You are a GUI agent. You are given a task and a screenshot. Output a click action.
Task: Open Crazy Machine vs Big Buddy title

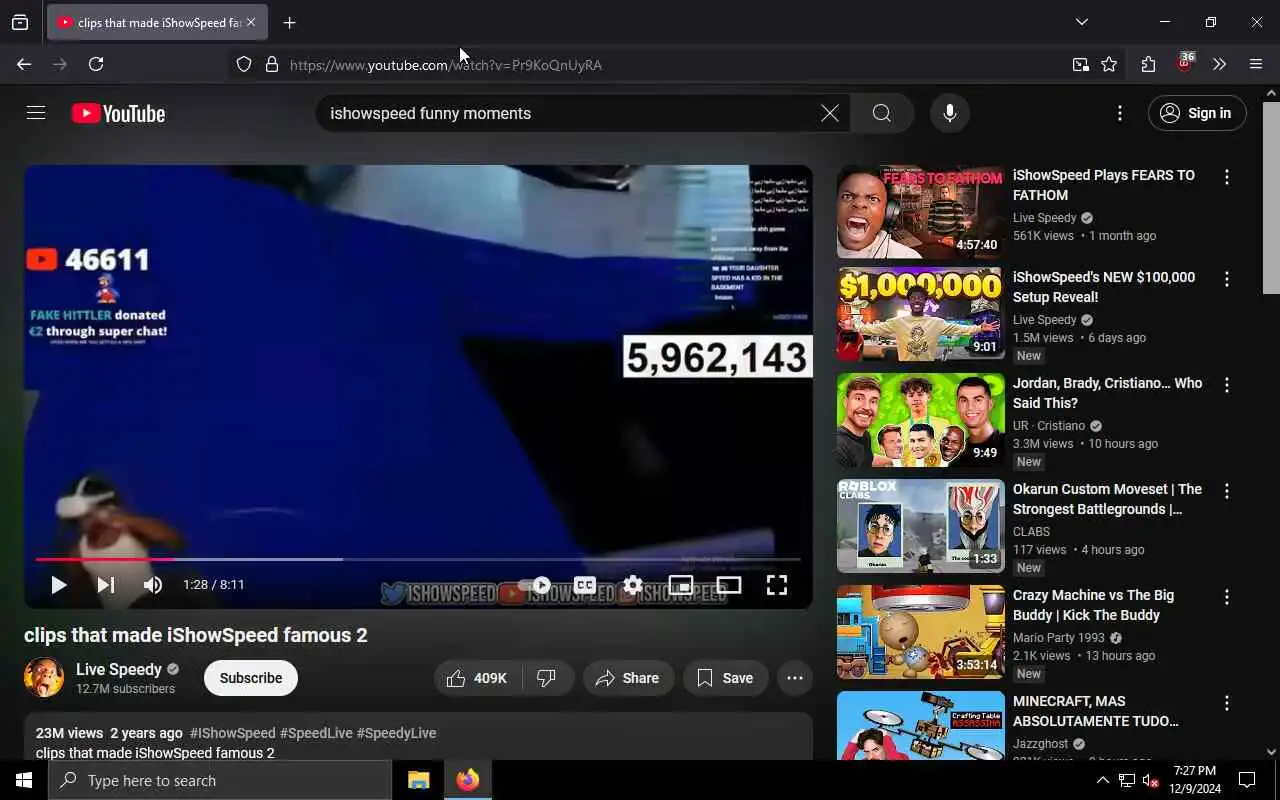point(1094,605)
